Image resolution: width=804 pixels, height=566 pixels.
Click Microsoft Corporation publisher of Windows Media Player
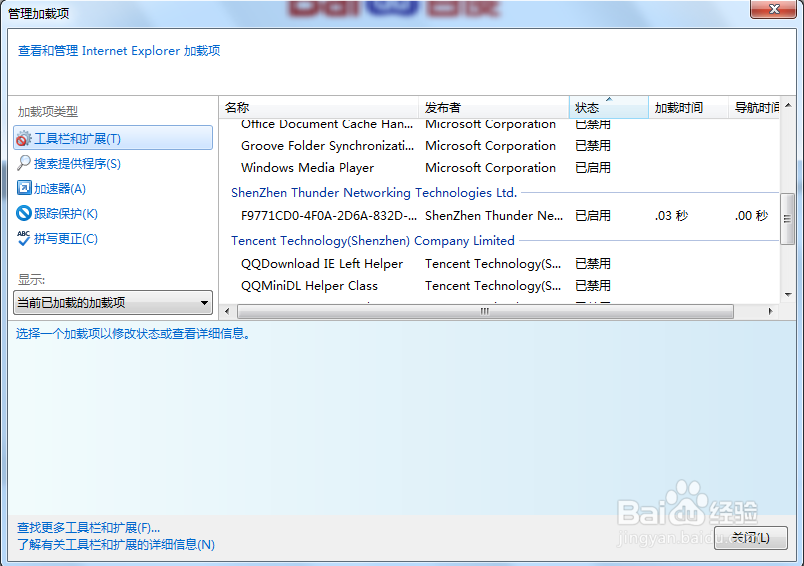(490, 168)
